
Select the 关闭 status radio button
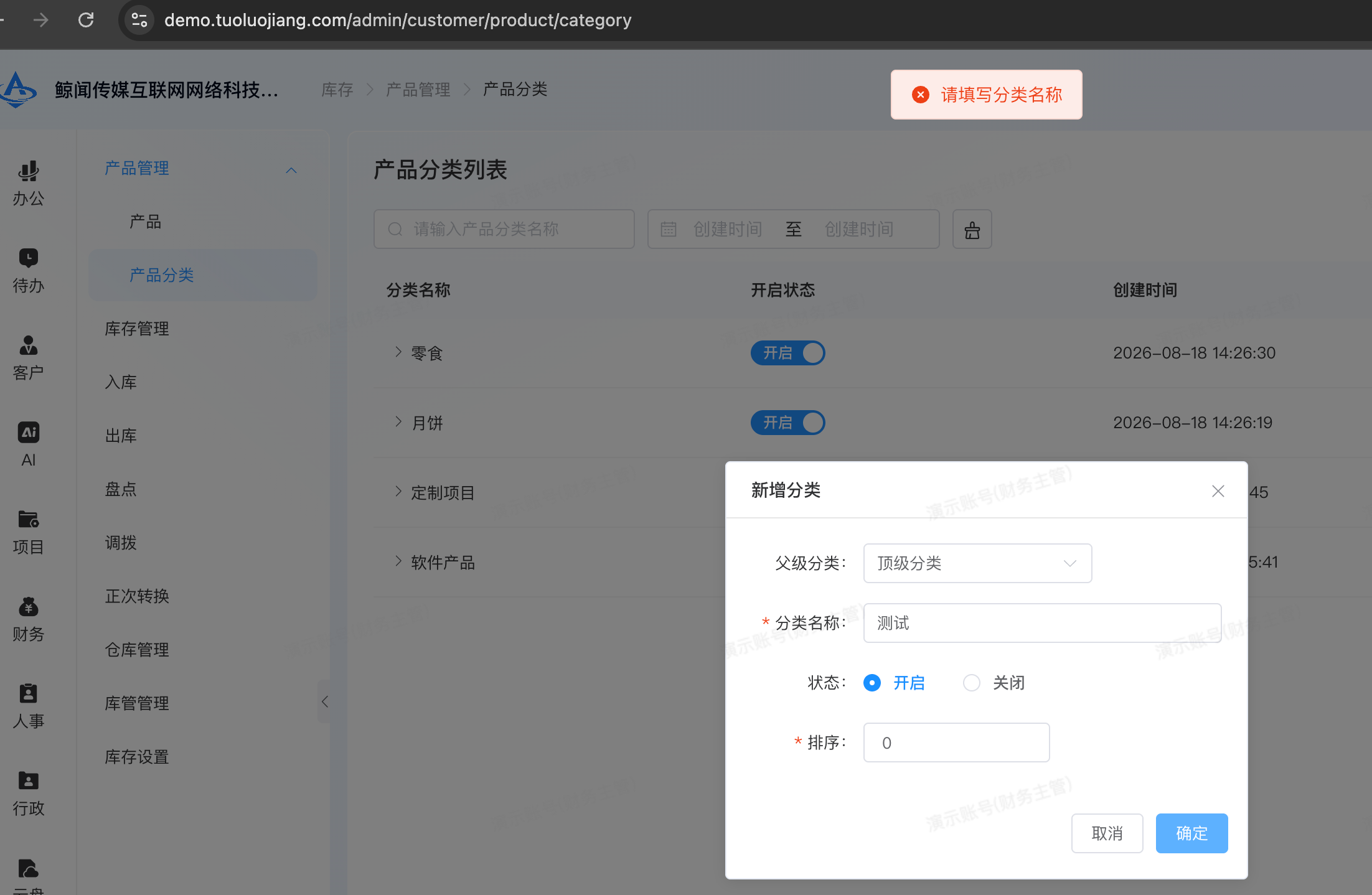pyautogui.click(x=972, y=683)
